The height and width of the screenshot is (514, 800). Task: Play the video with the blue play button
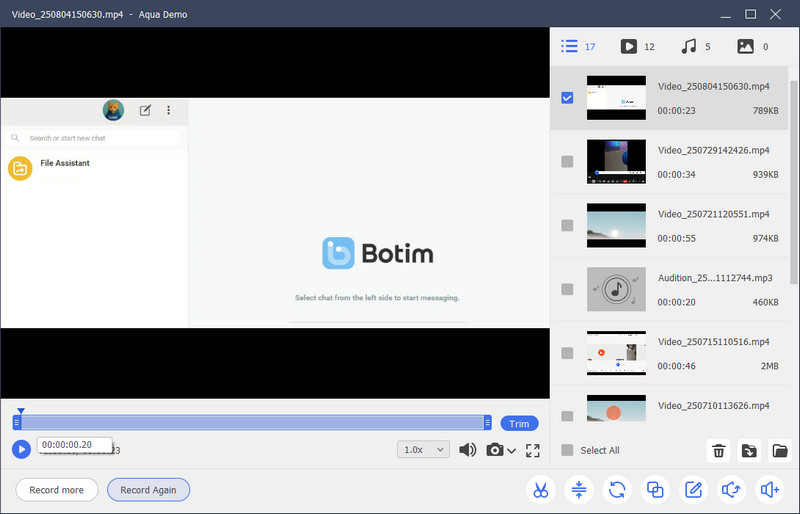(21, 449)
